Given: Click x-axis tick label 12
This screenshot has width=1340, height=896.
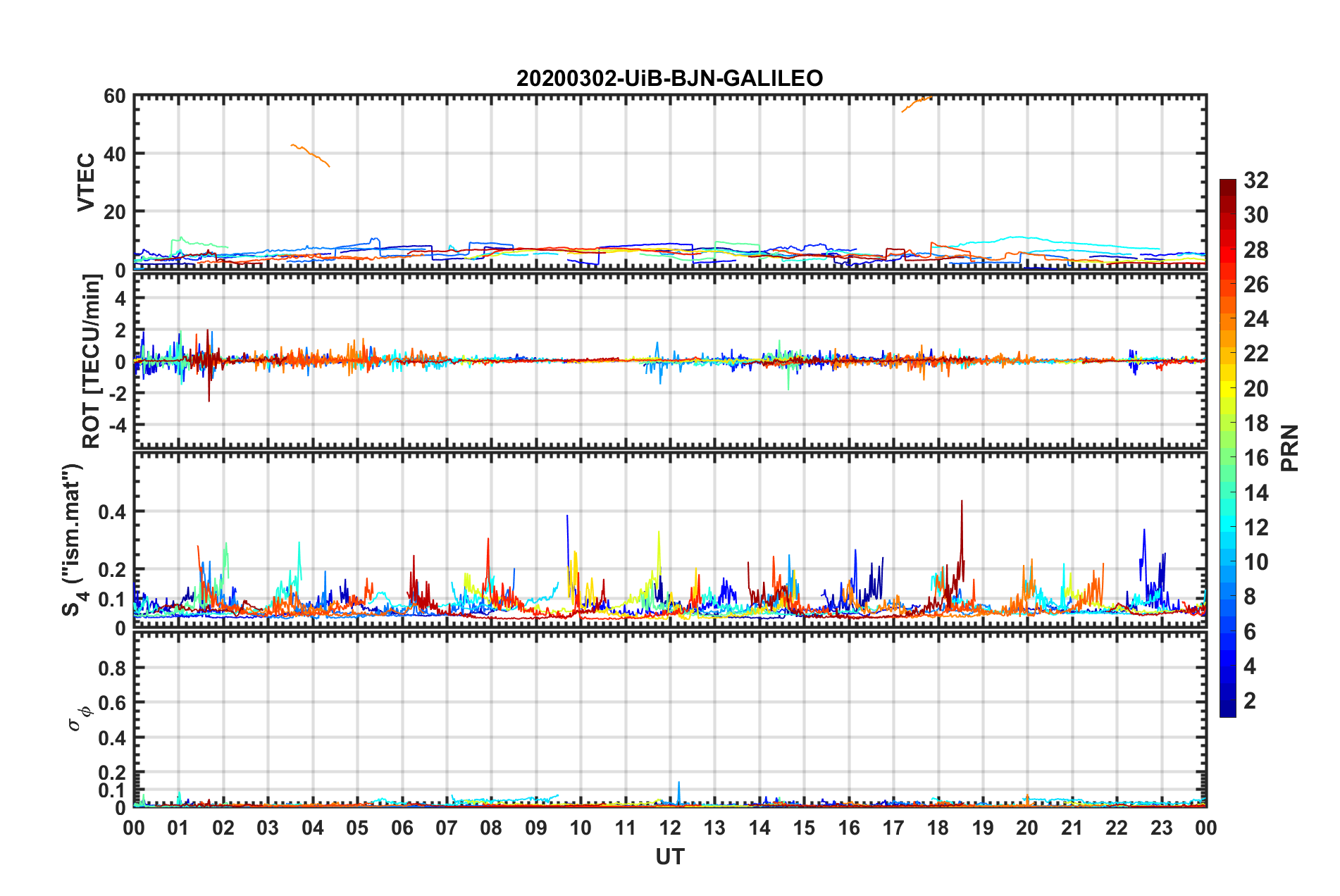Looking at the screenshot, I should point(670,828).
